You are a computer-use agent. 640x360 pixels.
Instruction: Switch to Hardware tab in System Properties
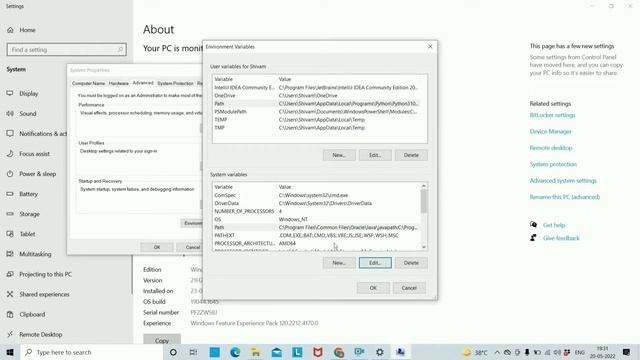119,83
